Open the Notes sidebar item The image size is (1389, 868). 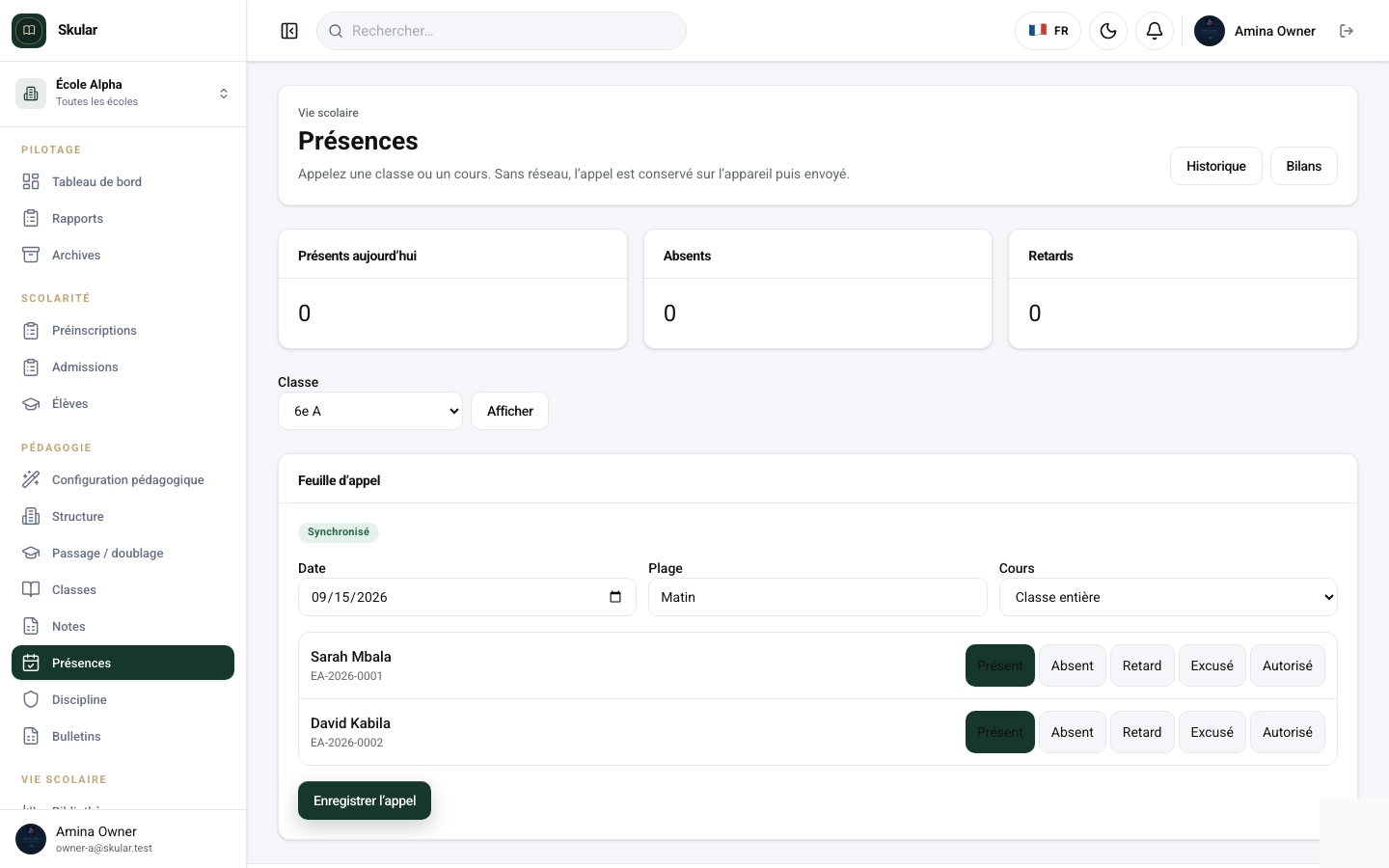coord(123,626)
